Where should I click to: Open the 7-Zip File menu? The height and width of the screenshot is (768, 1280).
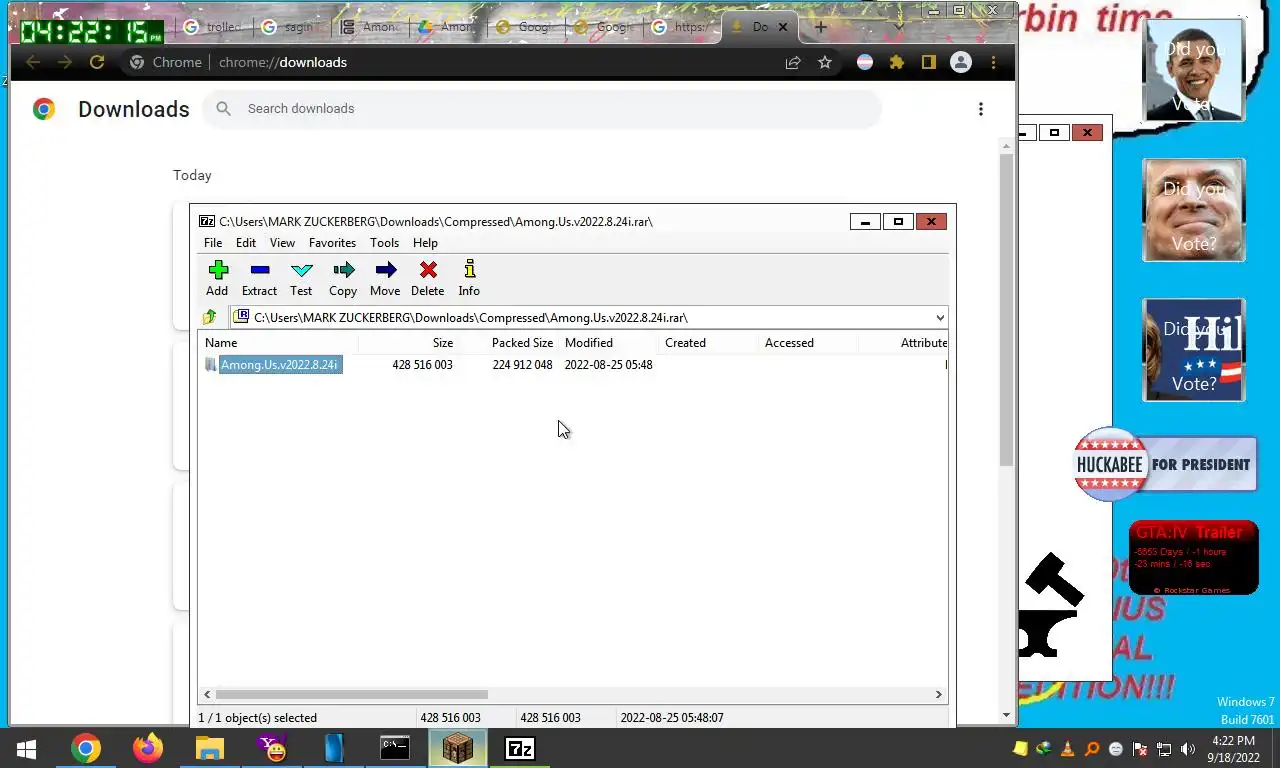(x=213, y=243)
